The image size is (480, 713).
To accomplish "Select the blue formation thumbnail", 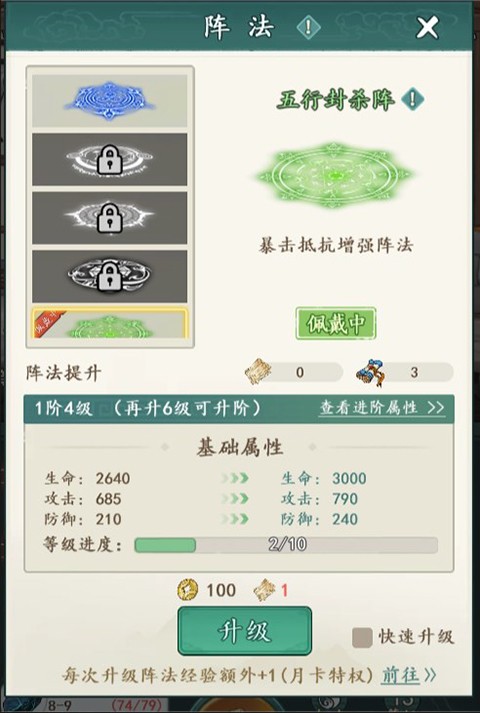I will pyautogui.click(x=110, y=100).
